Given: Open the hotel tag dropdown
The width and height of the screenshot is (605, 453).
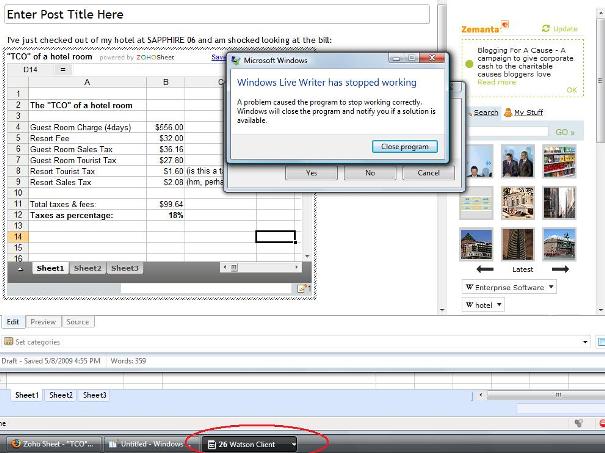Looking at the screenshot, I should [x=499, y=304].
